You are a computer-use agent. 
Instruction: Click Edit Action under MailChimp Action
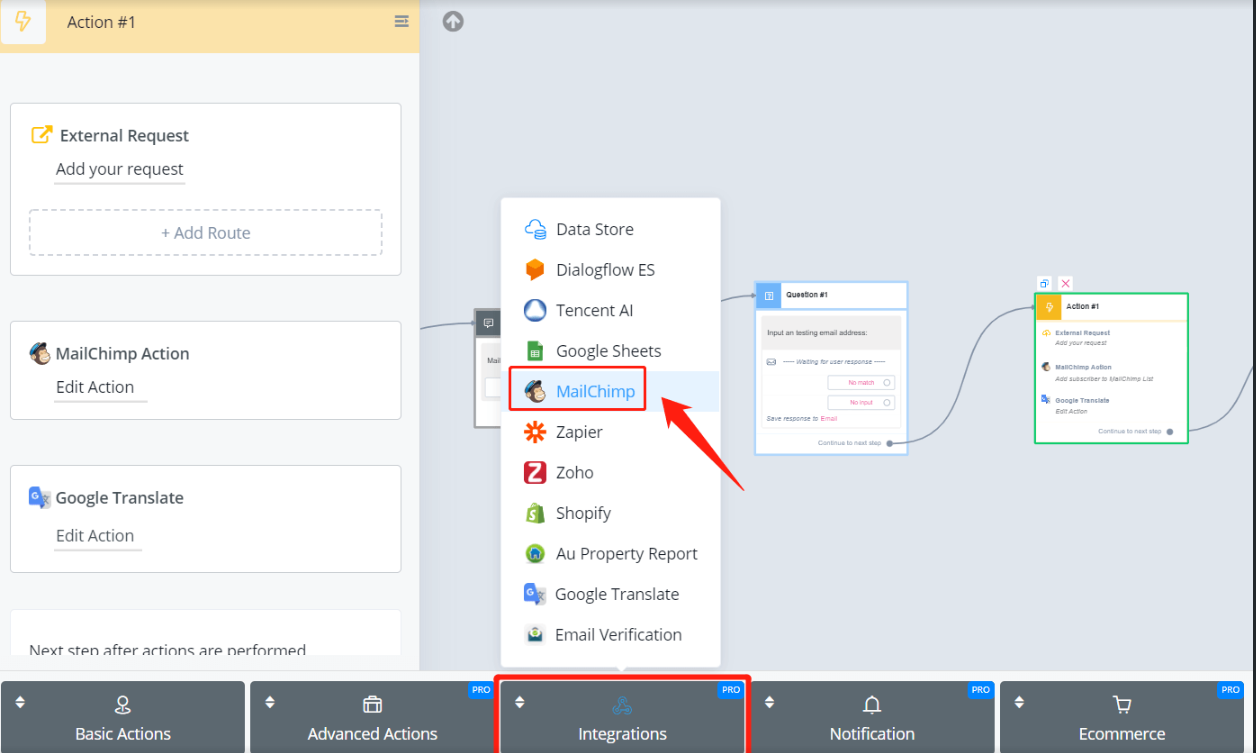coord(95,387)
